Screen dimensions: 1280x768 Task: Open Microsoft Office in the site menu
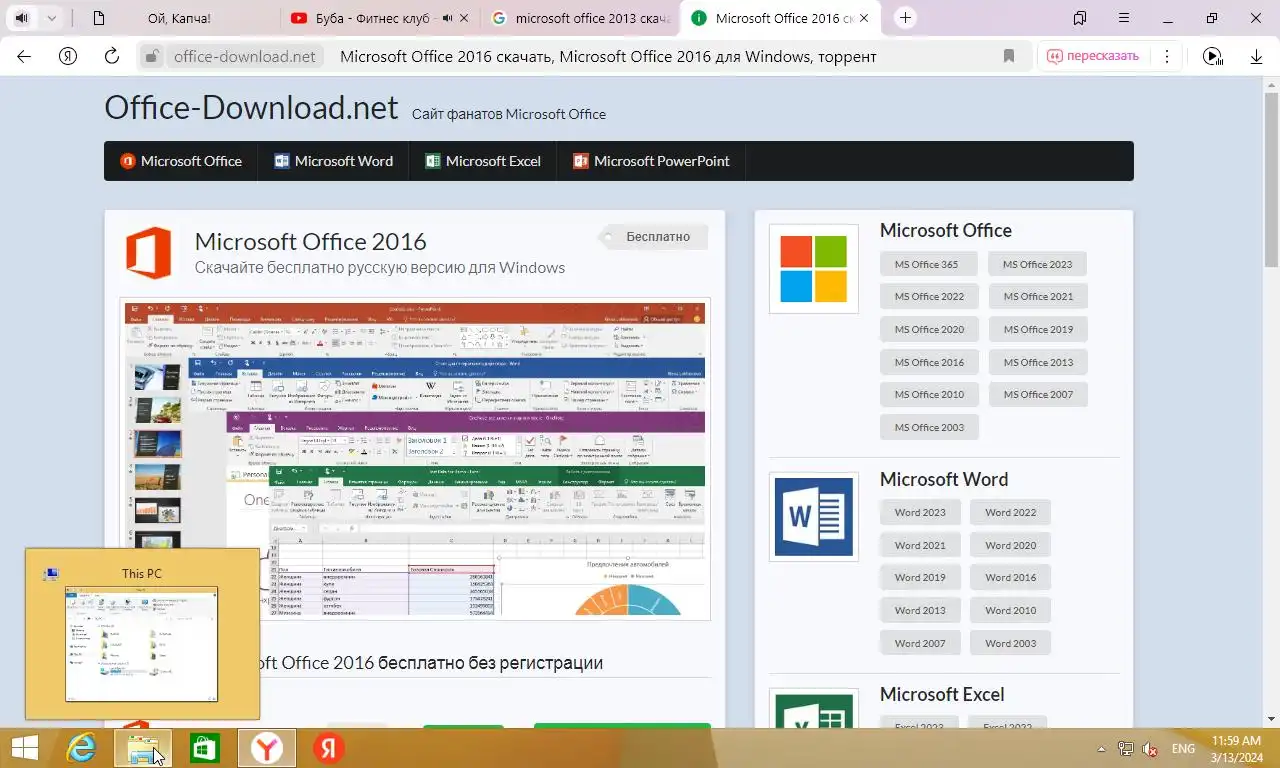pos(181,161)
